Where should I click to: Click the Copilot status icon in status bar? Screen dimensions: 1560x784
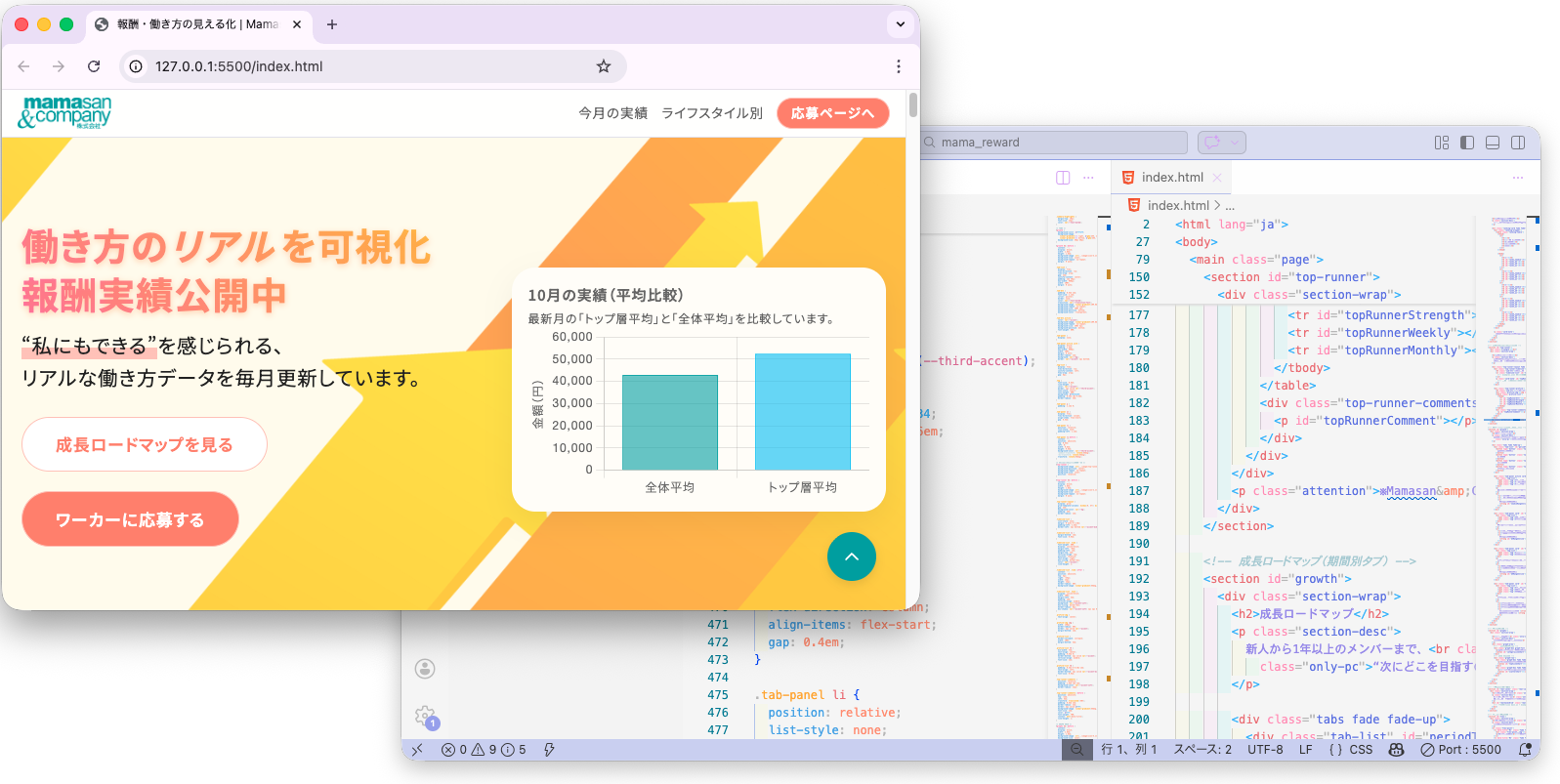click(1396, 750)
